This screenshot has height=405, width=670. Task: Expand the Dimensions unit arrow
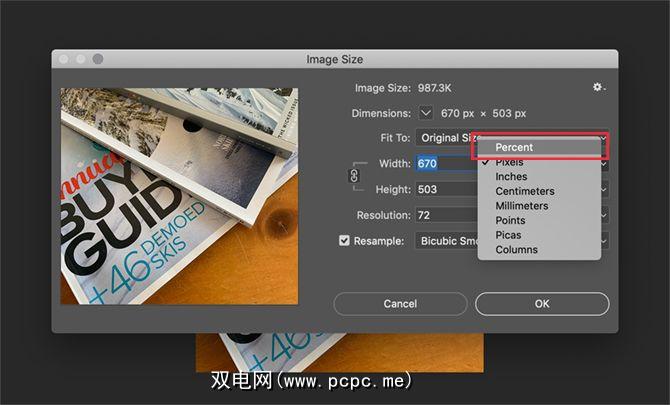425,113
